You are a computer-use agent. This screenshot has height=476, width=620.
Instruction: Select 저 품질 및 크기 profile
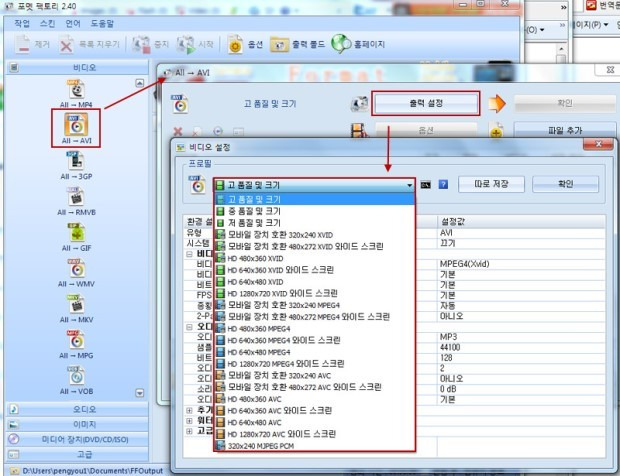(314, 223)
